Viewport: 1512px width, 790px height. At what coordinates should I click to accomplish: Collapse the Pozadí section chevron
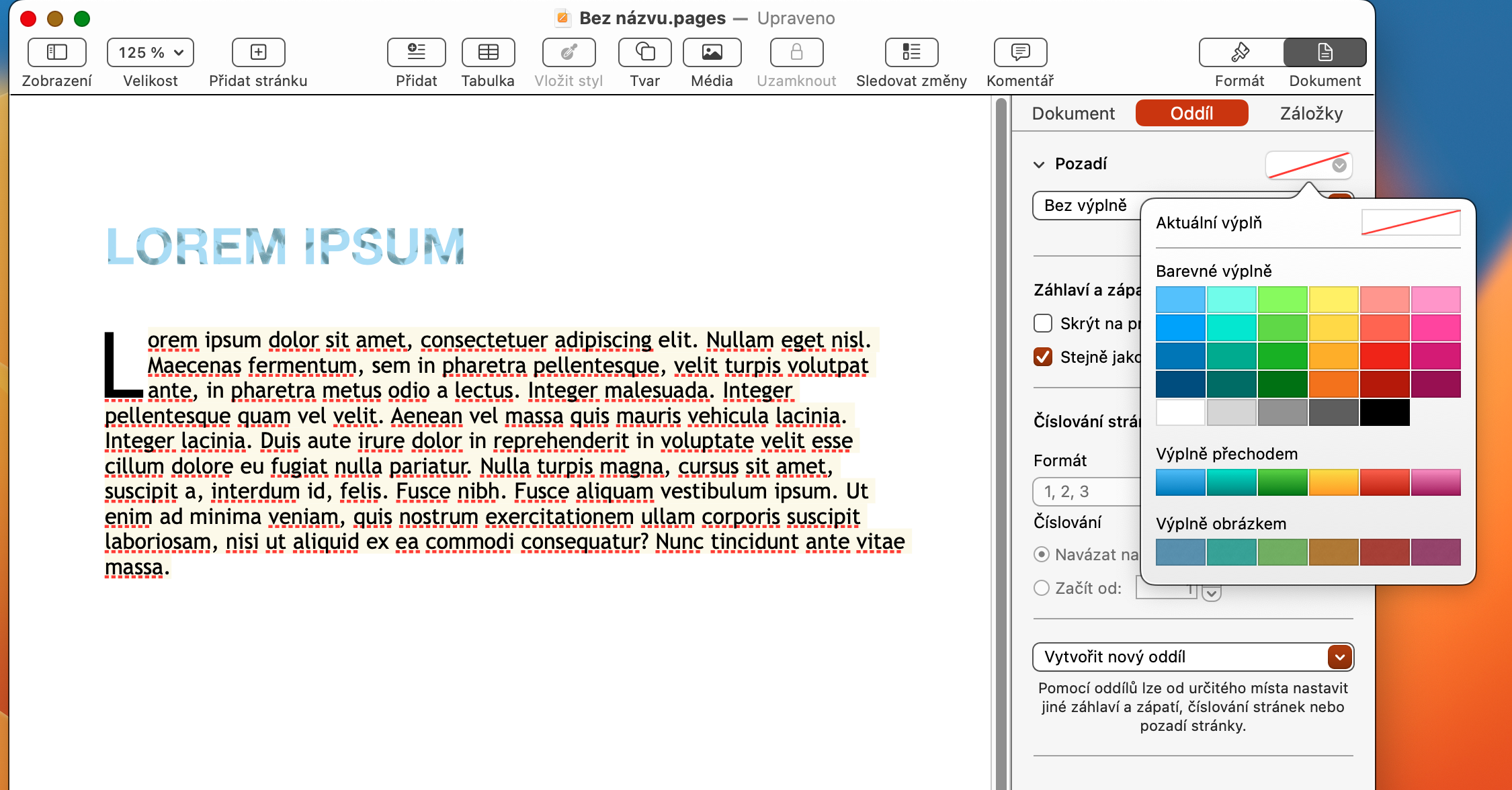pyautogui.click(x=1039, y=165)
